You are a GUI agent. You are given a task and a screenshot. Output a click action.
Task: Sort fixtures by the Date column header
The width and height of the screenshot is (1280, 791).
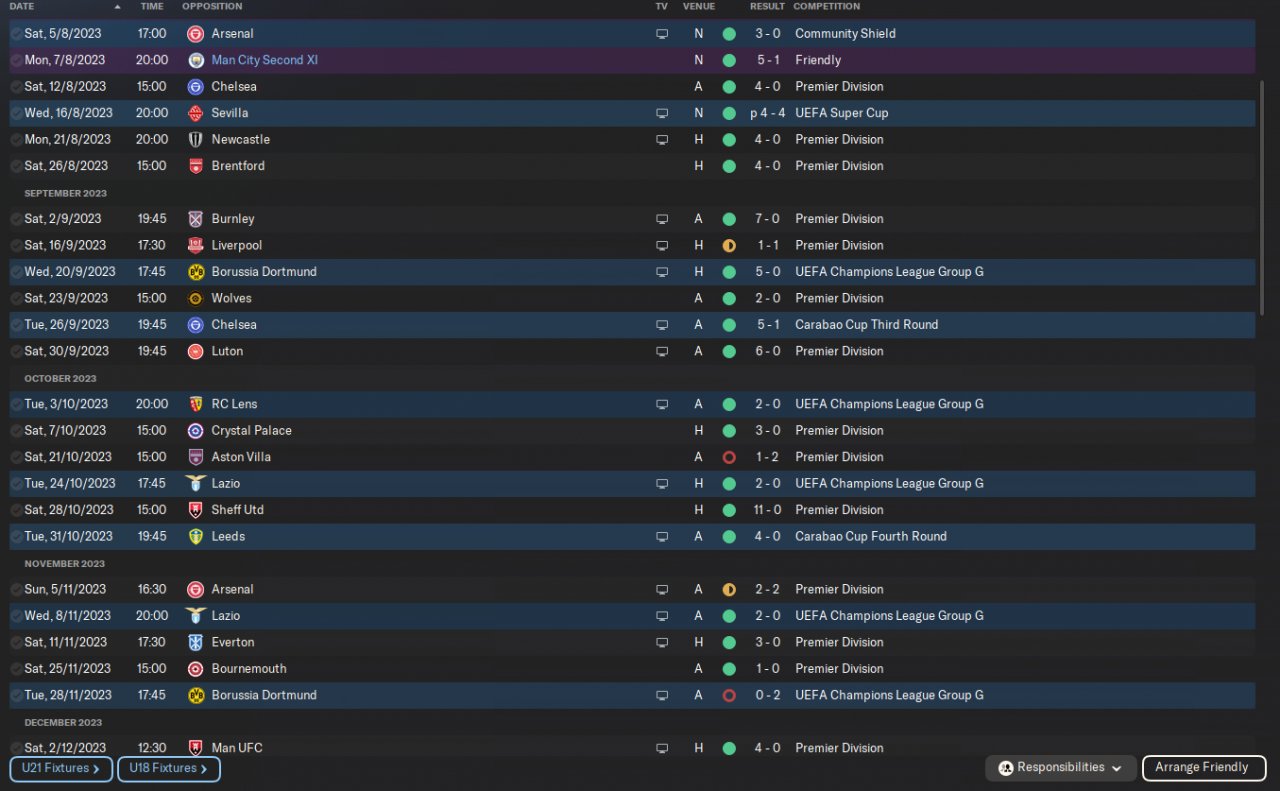coord(22,7)
